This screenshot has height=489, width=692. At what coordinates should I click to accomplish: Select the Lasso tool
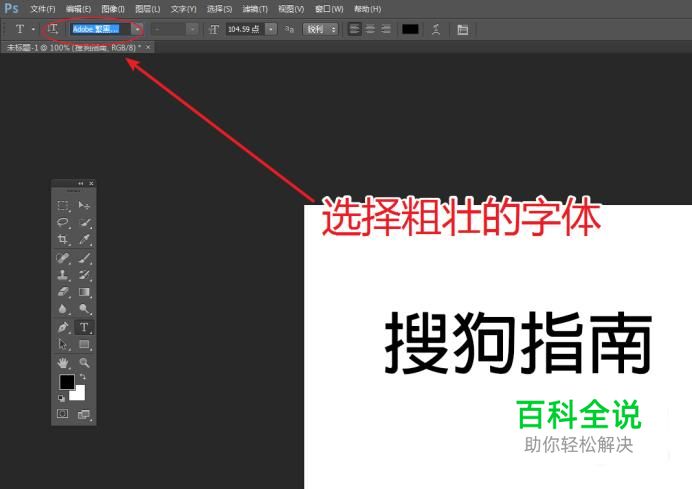click(x=63, y=222)
